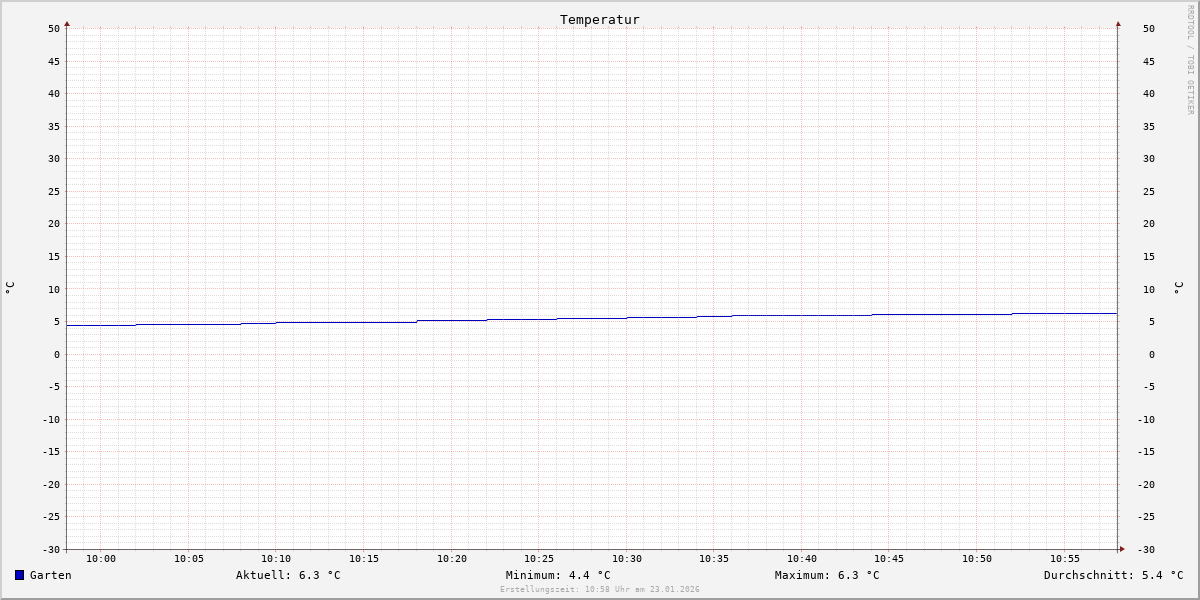Click the 10:05 time axis label

click(x=189, y=559)
